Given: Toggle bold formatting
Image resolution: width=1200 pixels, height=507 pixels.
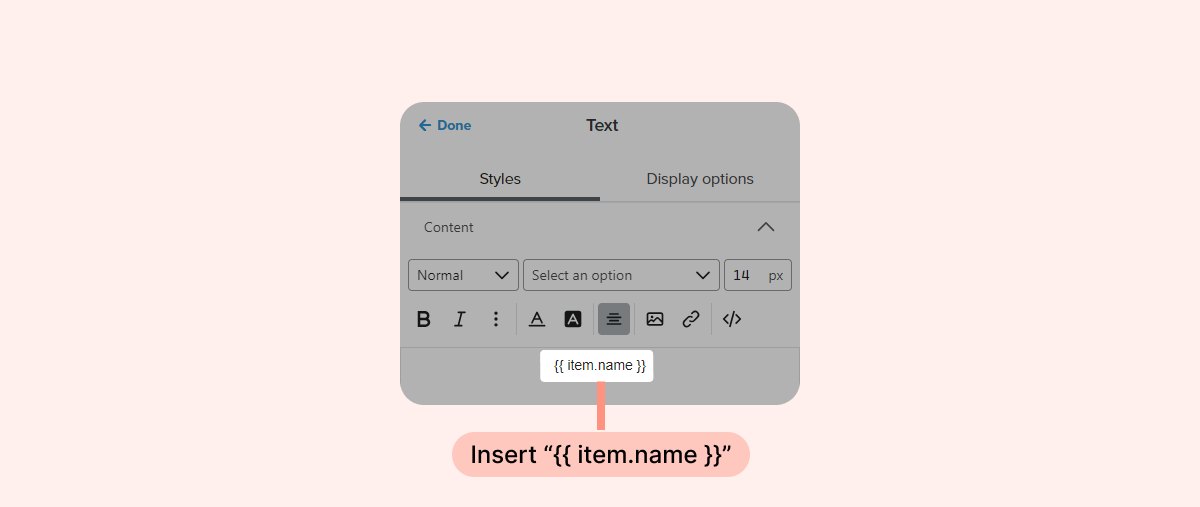Looking at the screenshot, I should pyautogui.click(x=424, y=319).
